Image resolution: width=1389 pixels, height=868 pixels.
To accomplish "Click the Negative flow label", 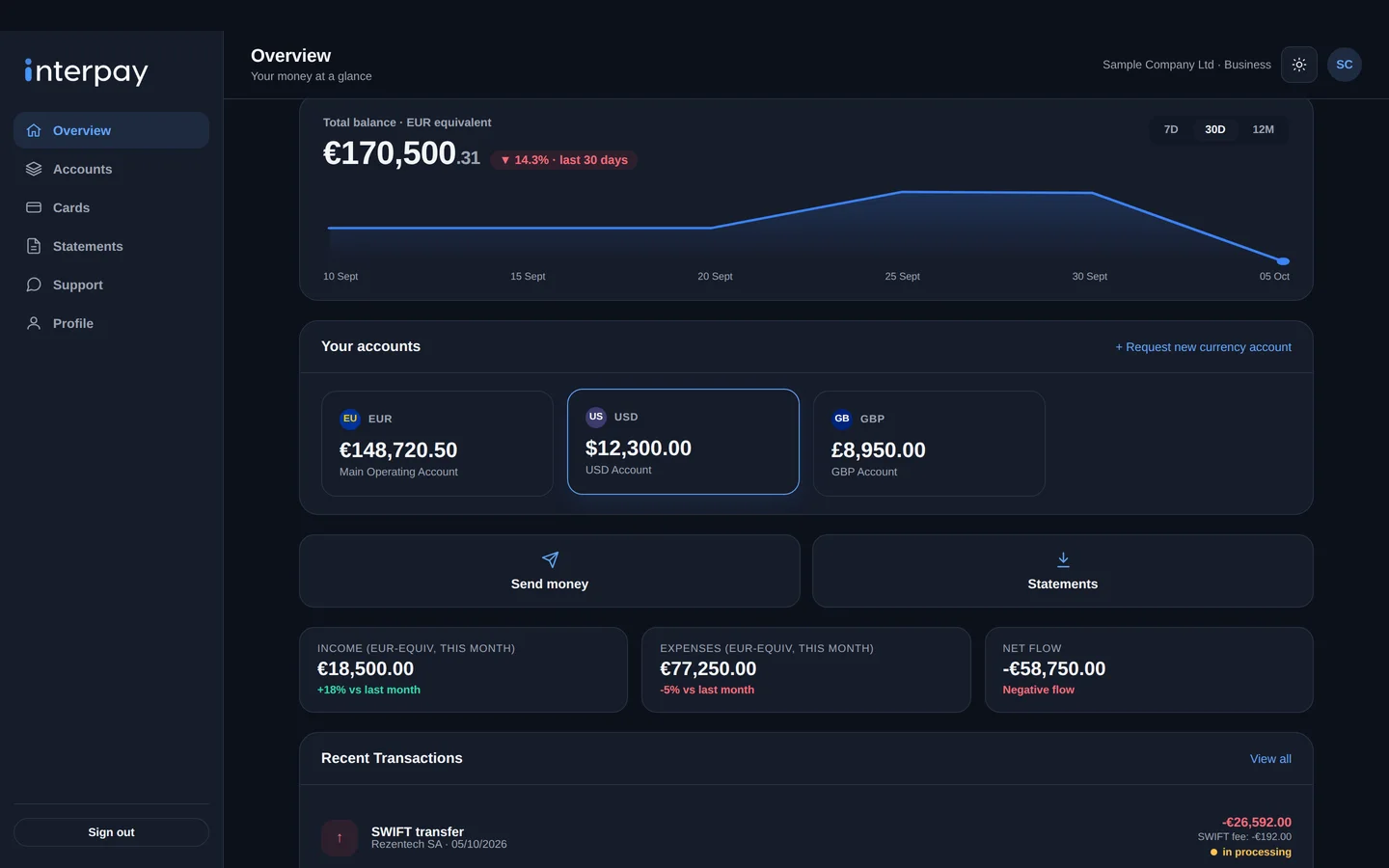I will coord(1038,690).
